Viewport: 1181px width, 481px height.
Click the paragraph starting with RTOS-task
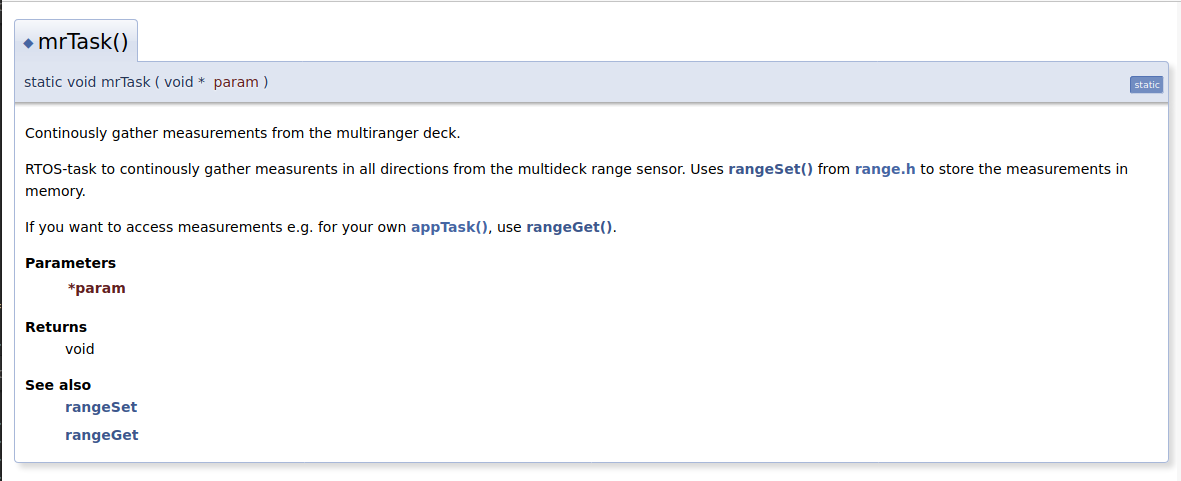click(x=350, y=169)
